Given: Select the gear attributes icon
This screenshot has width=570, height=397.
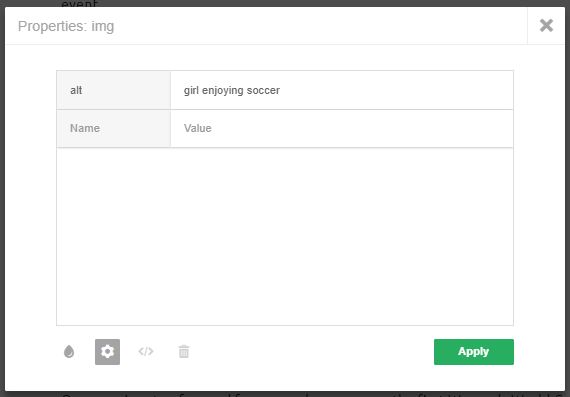Looking at the screenshot, I should (x=108, y=352).
